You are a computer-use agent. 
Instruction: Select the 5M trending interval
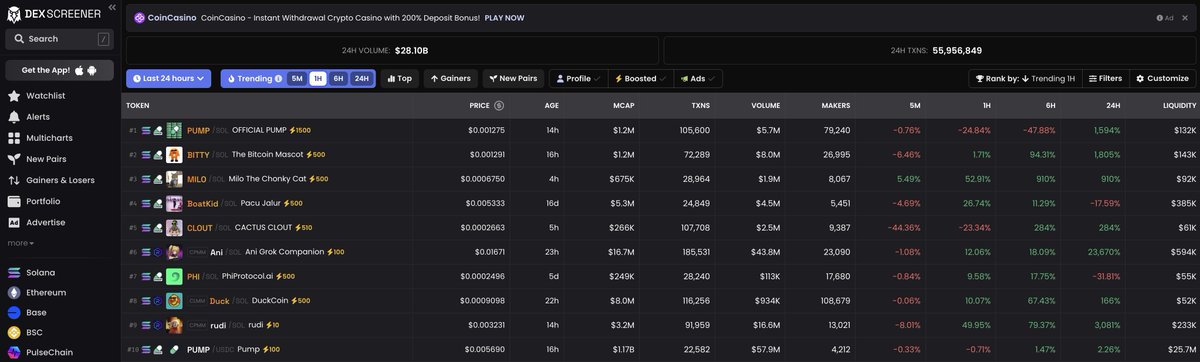pos(297,78)
